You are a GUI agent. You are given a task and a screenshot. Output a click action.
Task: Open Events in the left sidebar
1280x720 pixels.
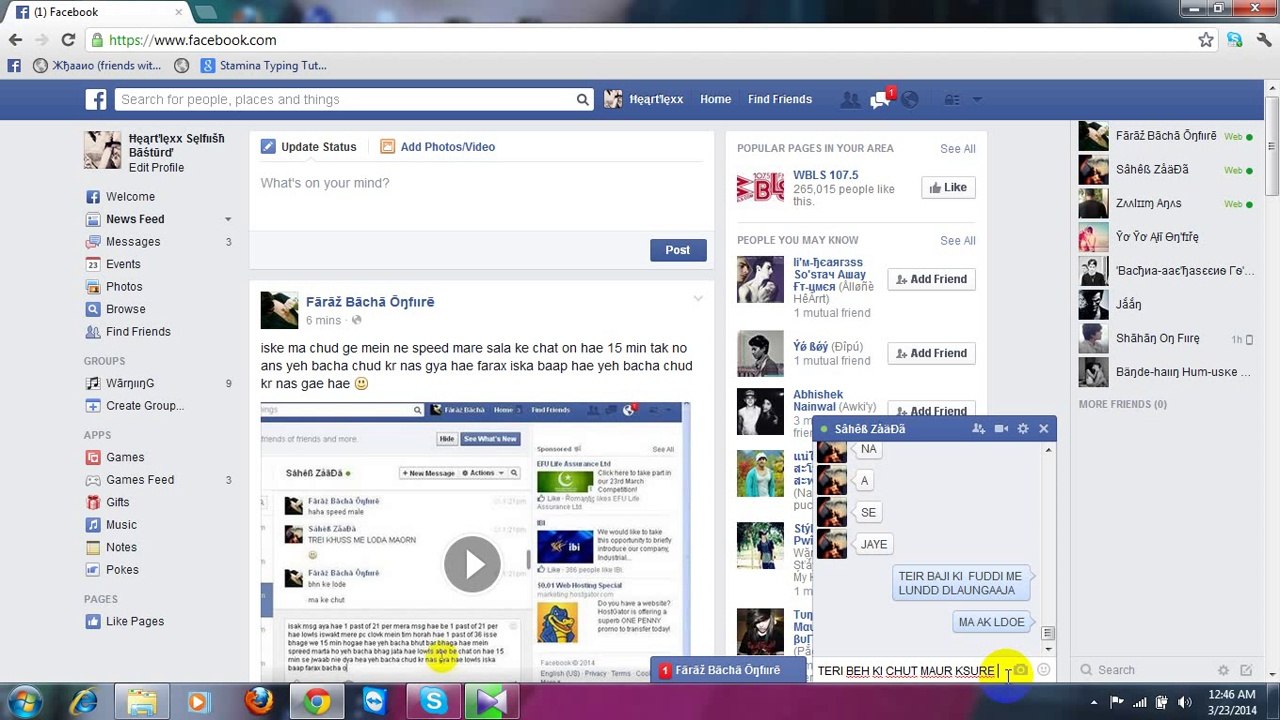click(x=123, y=264)
